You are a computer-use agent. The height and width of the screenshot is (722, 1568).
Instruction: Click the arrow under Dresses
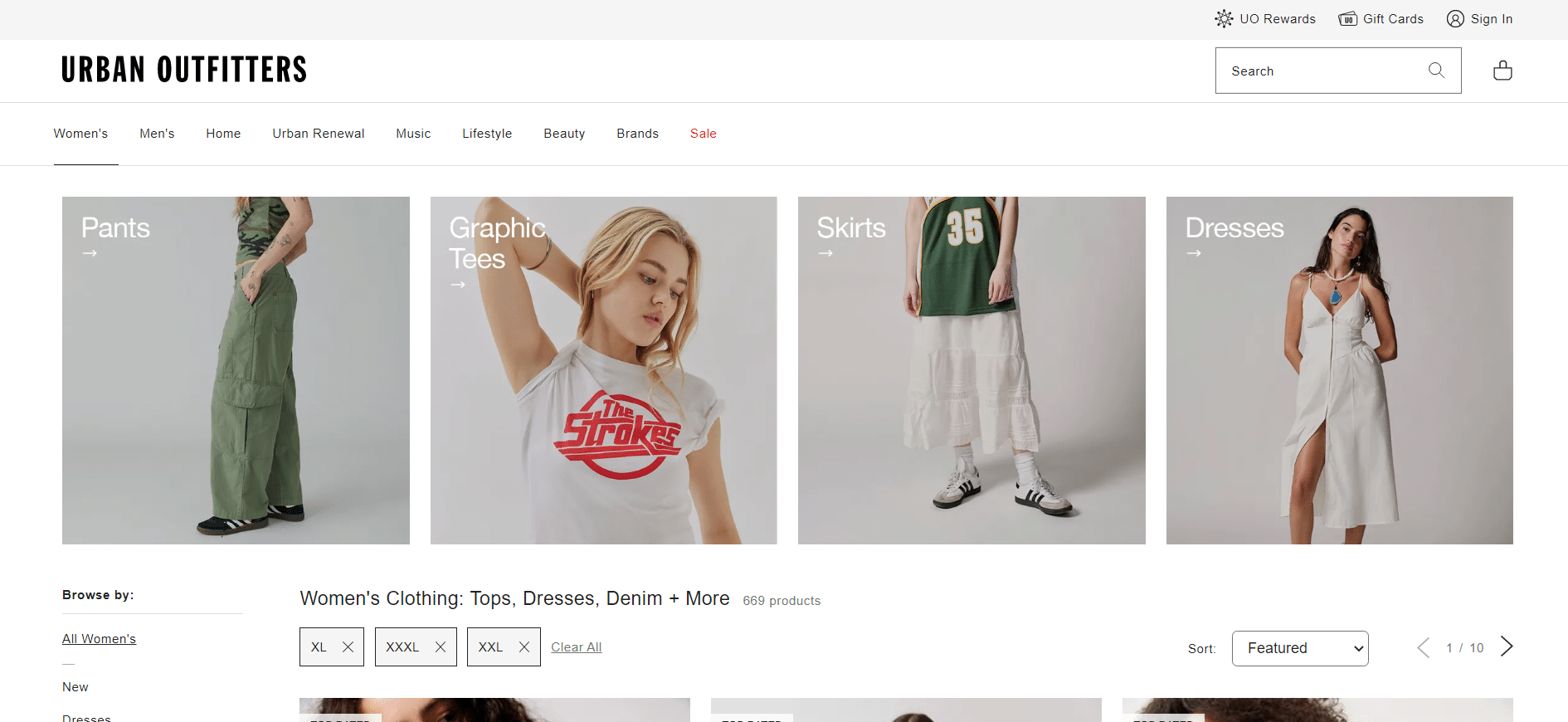(x=1194, y=253)
